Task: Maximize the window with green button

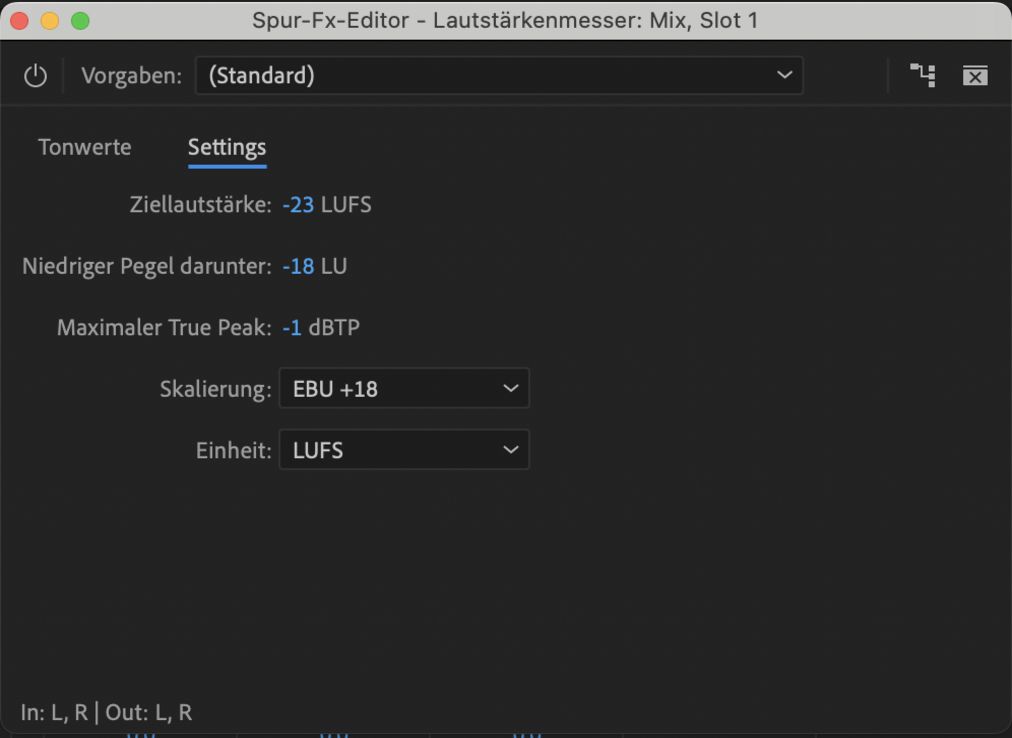Action: pyautogui.click(x=80, y=20)
